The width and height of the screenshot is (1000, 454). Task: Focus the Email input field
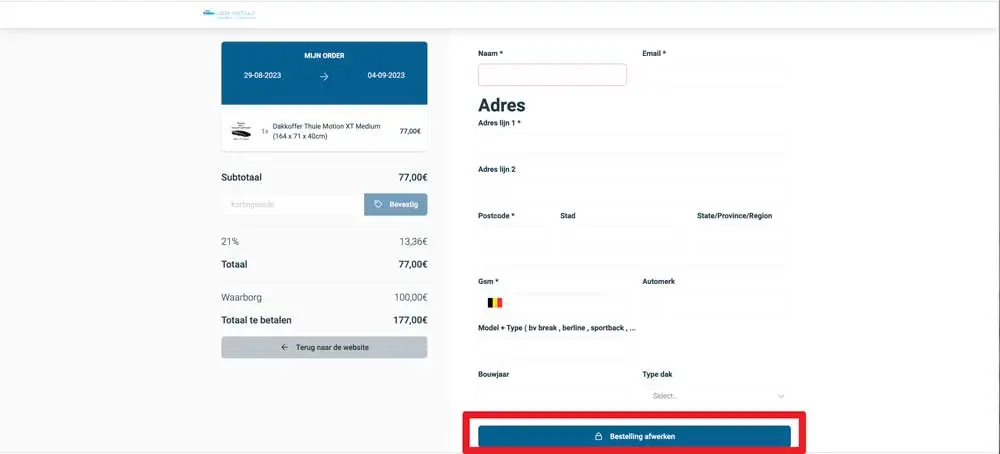coord(717,75)
